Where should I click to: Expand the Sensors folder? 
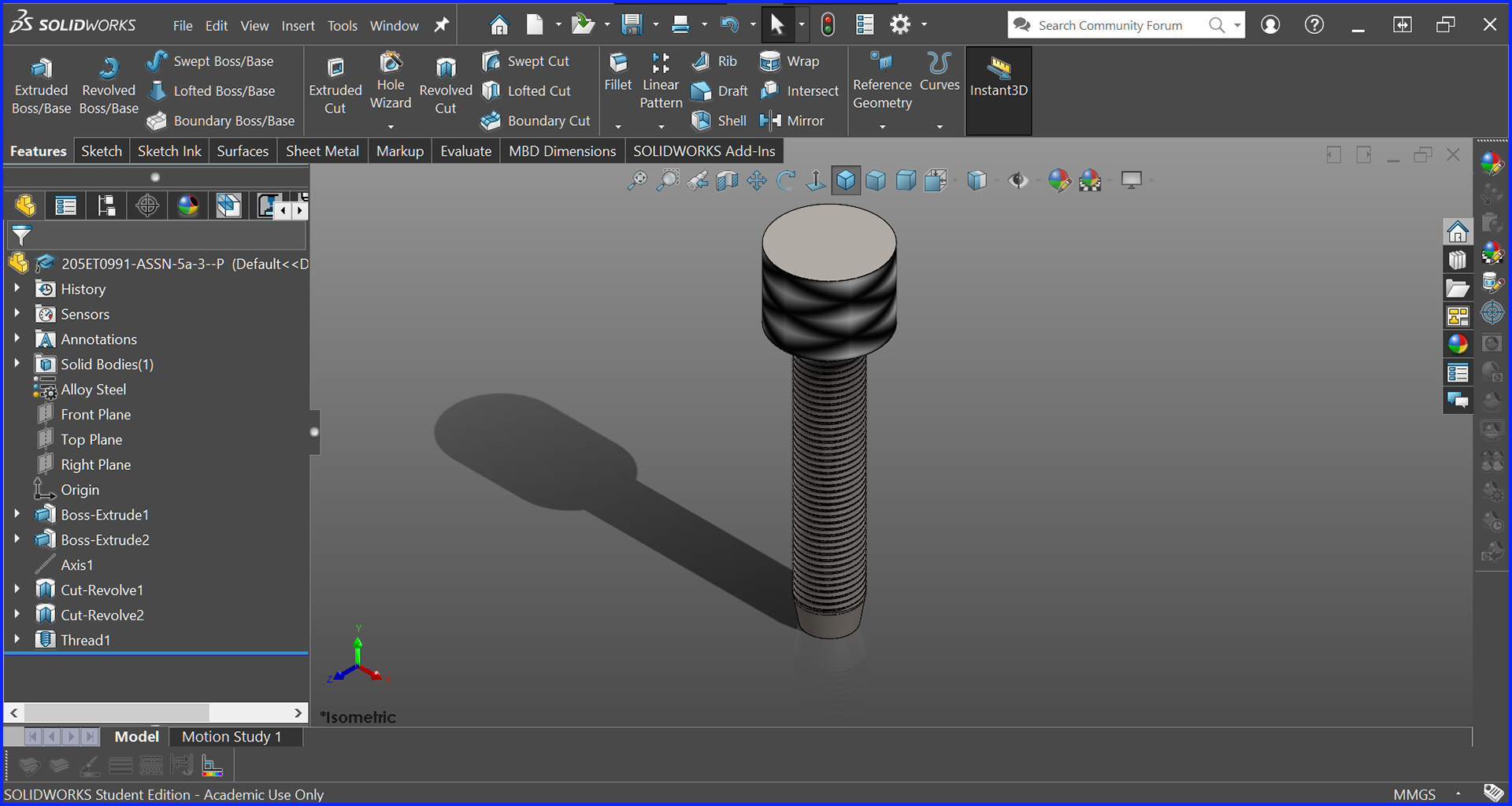pos(17,314)
